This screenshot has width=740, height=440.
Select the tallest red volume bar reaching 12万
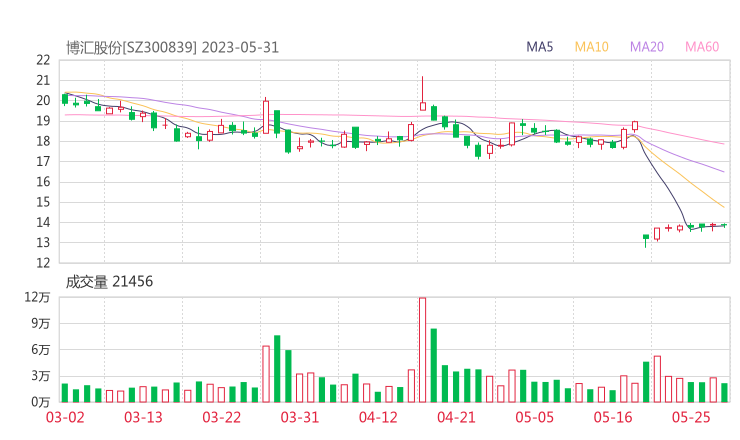422,350
